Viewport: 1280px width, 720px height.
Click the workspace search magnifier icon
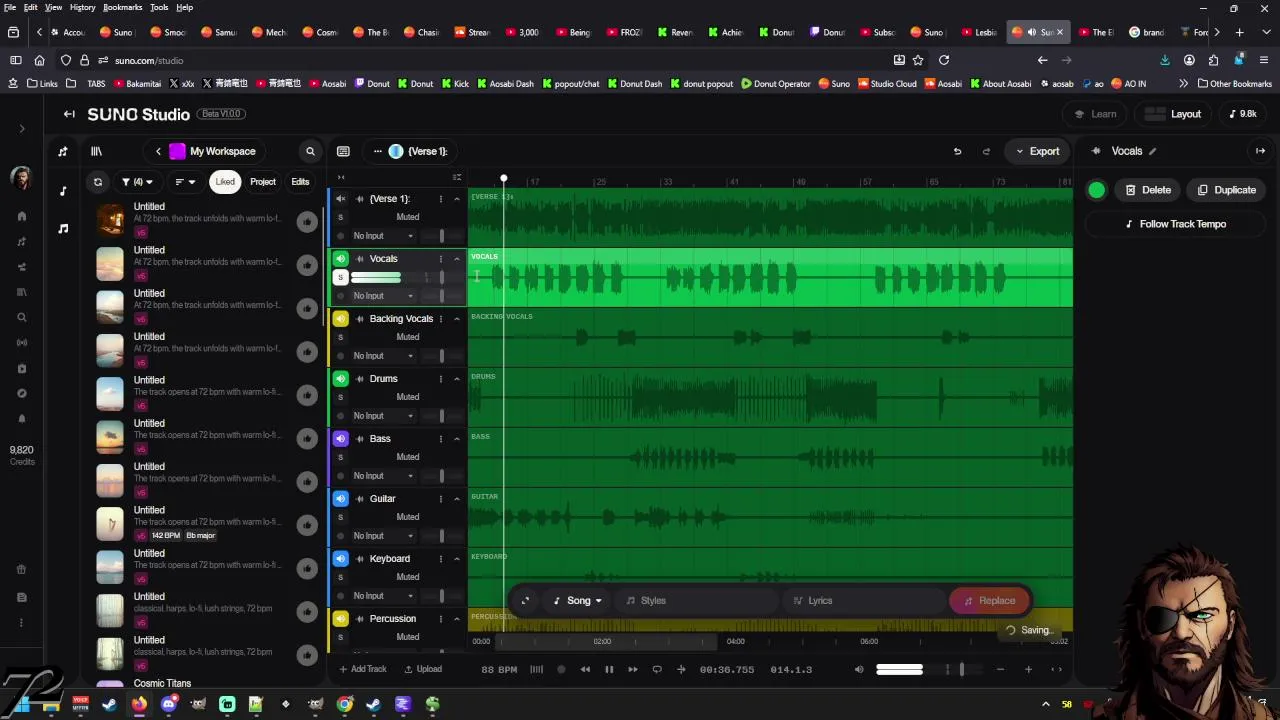coord(310,151)
